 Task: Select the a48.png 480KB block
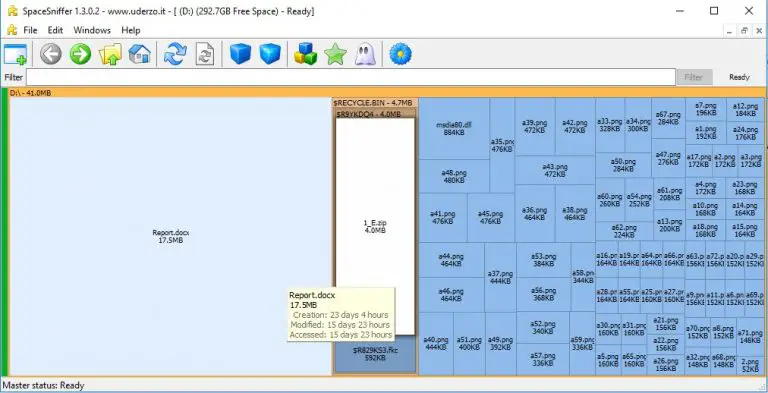click(x=454, y=176)
